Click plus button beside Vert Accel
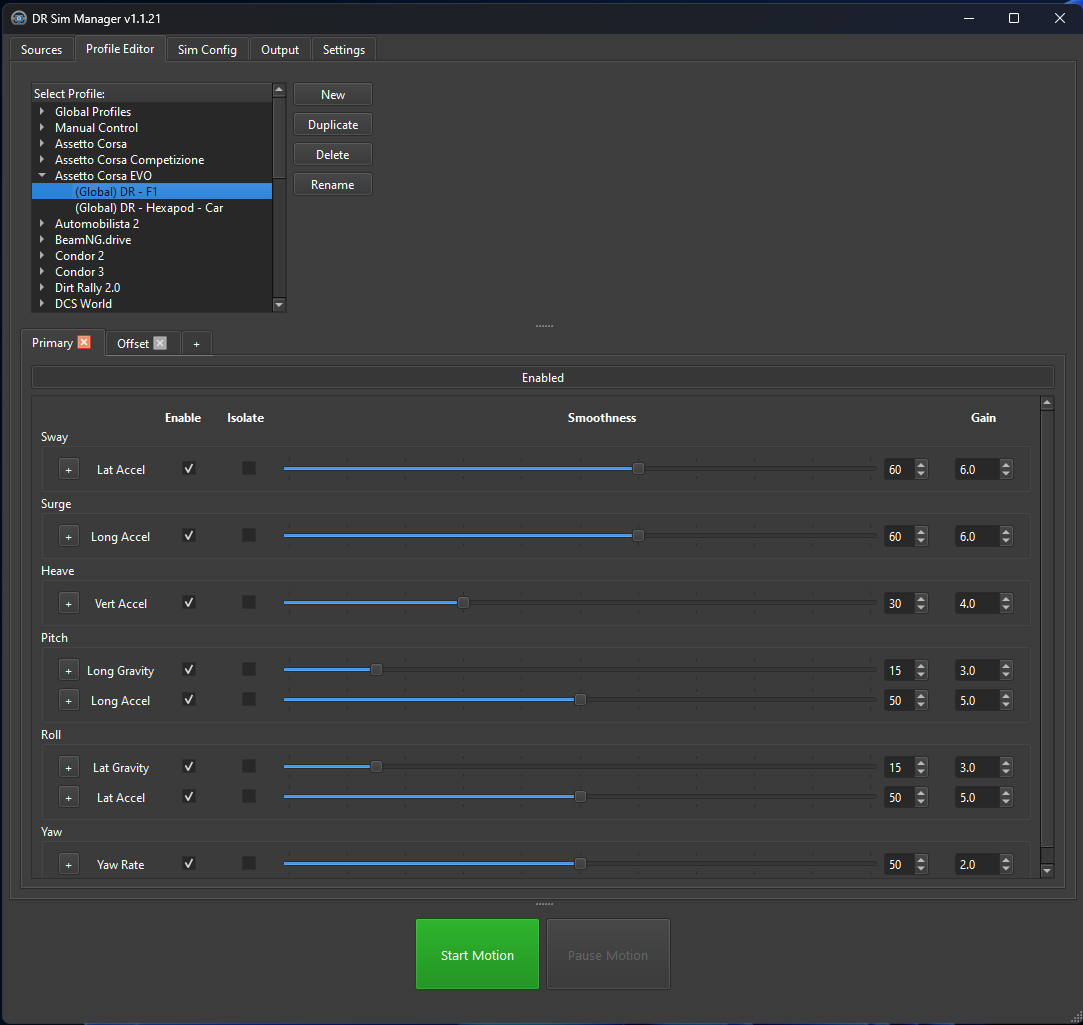1083x1025 pixels. point(68,604)
